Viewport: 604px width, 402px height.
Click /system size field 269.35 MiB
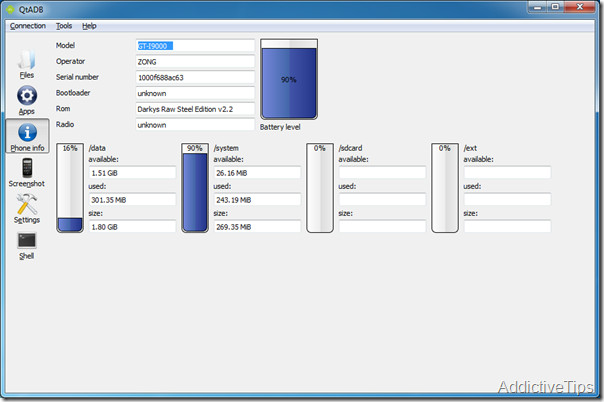(257, 227)
